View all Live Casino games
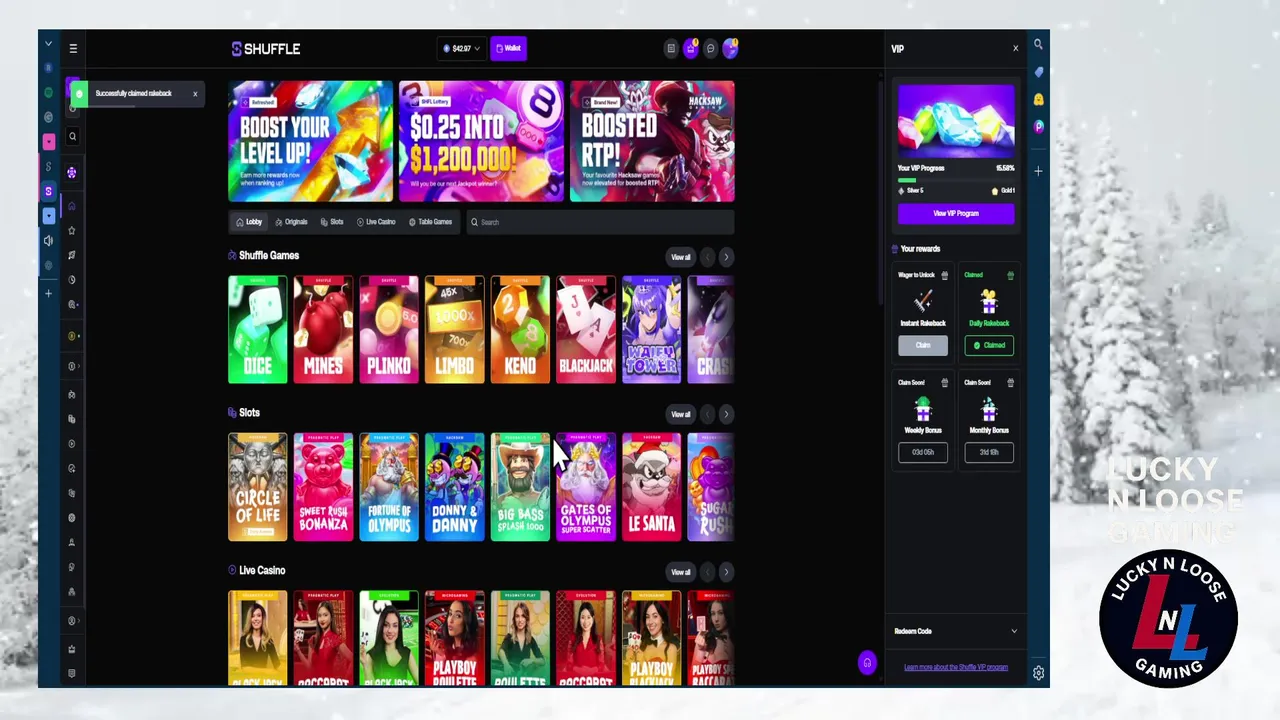The width and height of the screenshot is (1280, 720). pos(681,572)
